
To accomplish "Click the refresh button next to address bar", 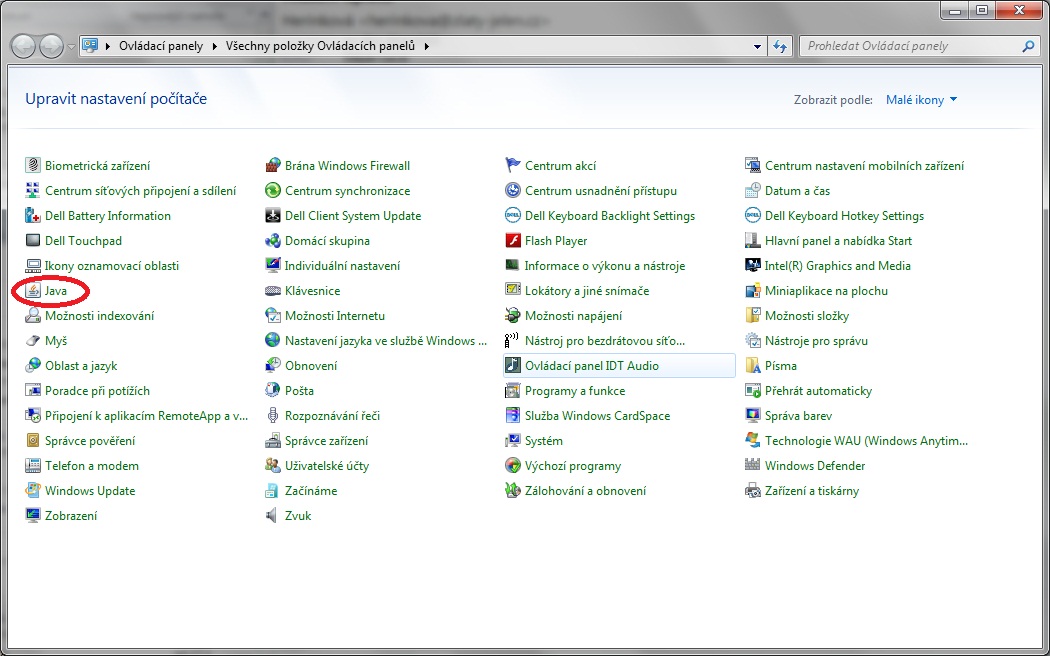I will click(781, 46).
